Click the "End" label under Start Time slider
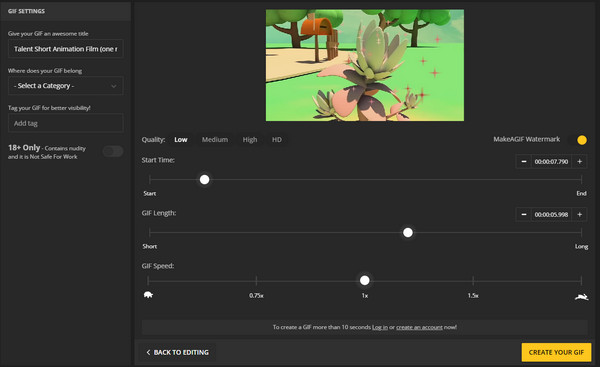Viewport: 600px width, 367px height. [x=581, y=193]
